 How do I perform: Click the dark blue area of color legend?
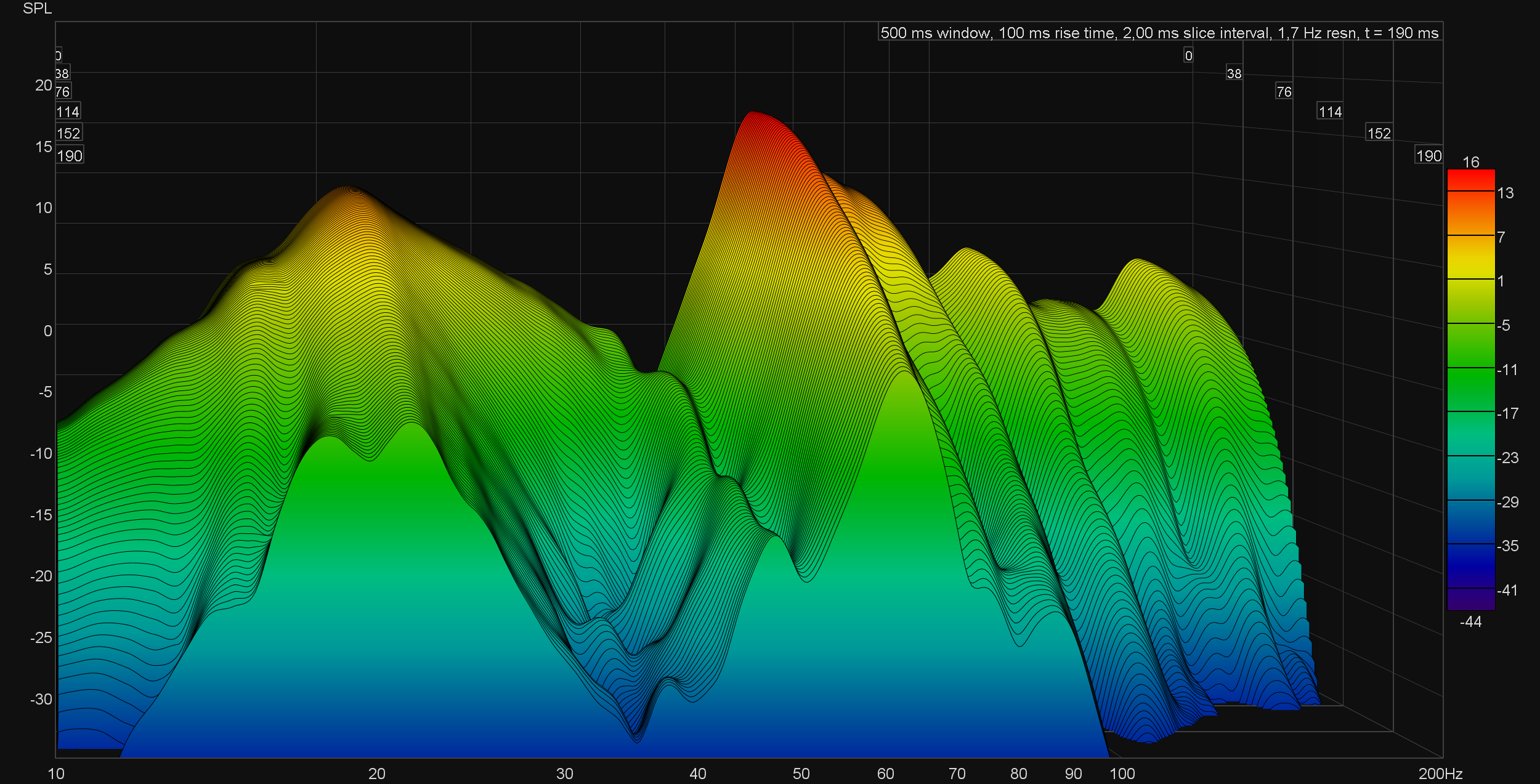(1470, 564)
